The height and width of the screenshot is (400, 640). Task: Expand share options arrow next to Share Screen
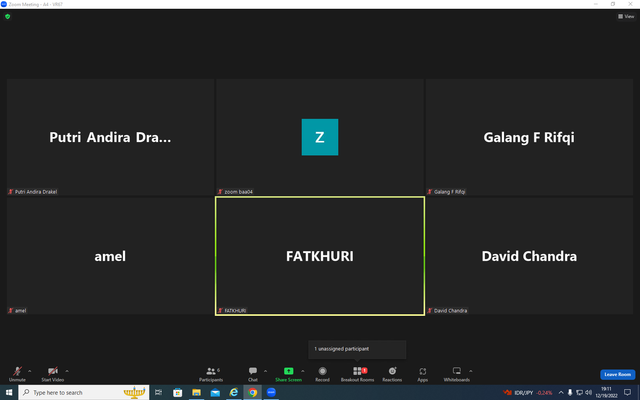coord(302,371)
